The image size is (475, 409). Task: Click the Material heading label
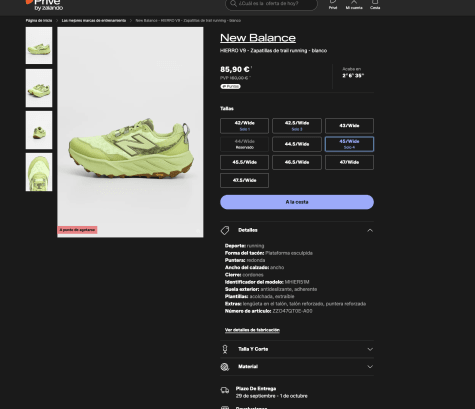(x=248, y=367)
